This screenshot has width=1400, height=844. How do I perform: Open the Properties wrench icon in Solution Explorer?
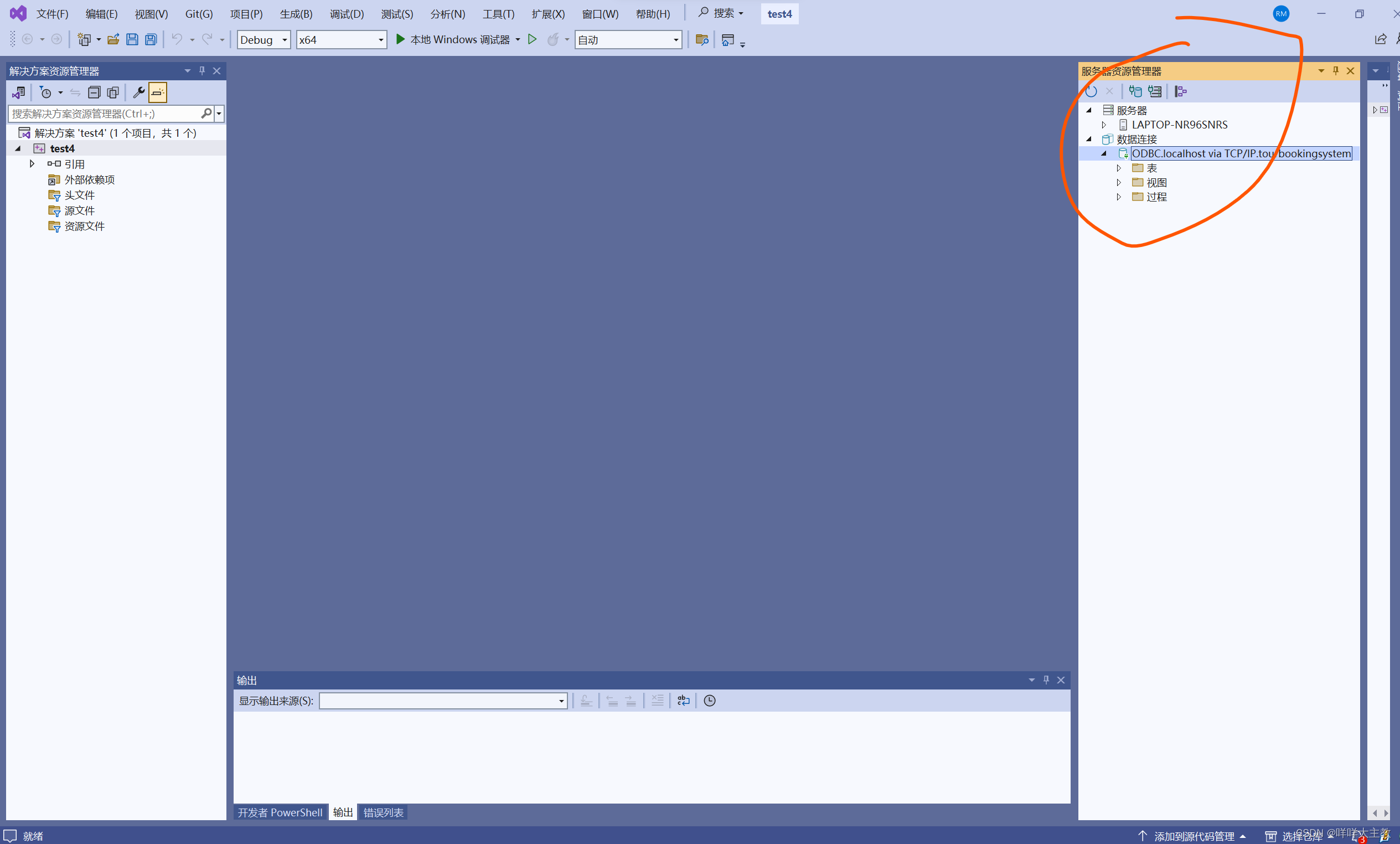(x=138, y=92)
